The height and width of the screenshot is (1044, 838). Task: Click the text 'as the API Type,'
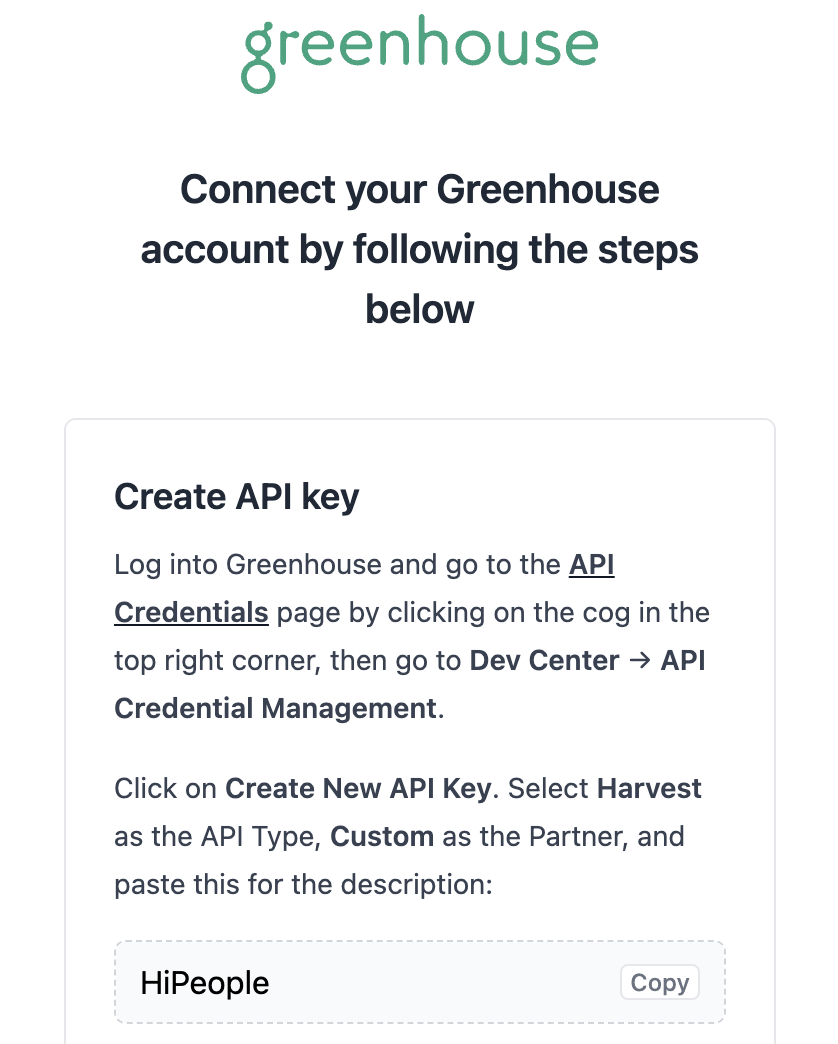[218, 836]
